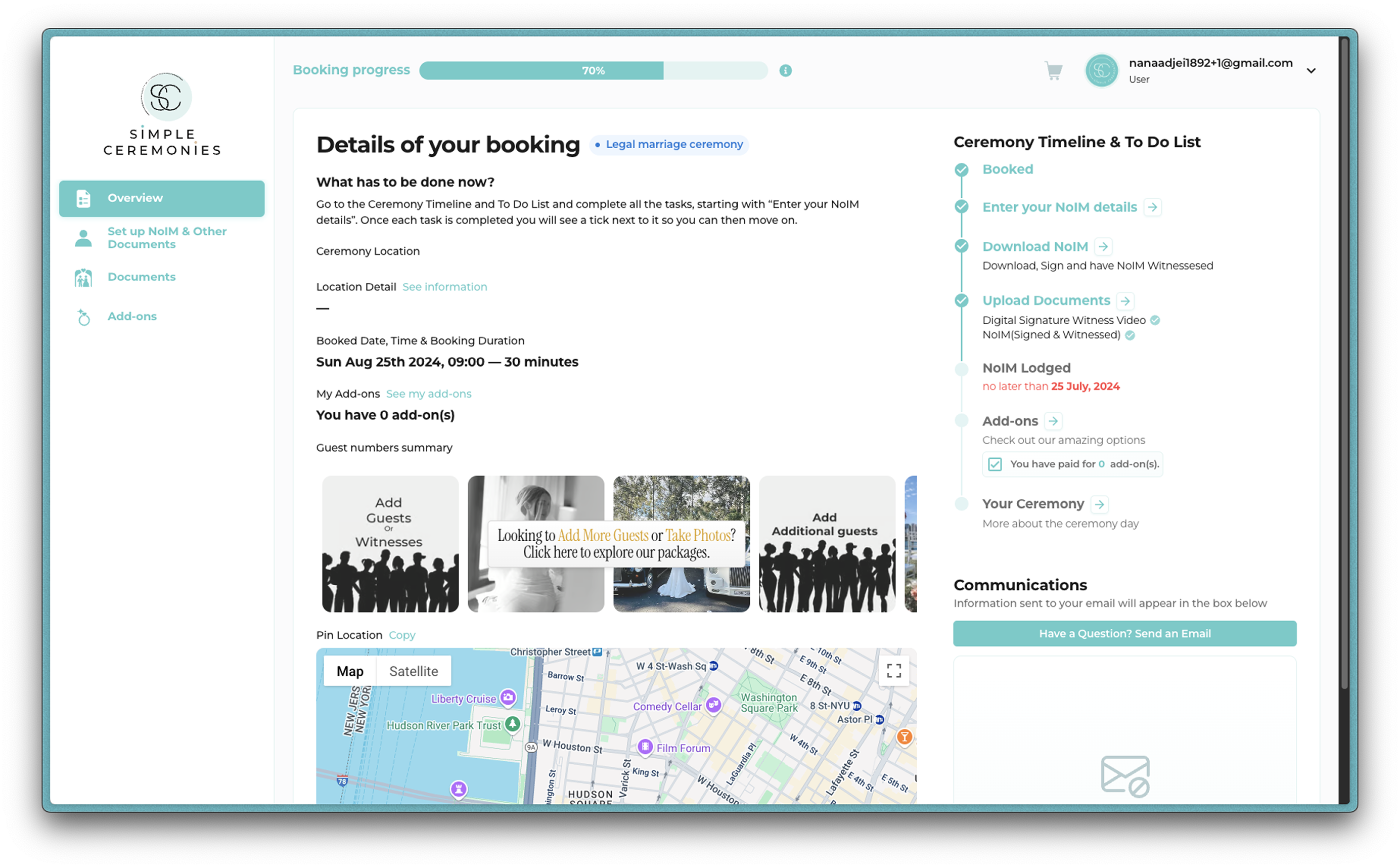
Task: Click the Legal marriage ceremony badge
Action: 669,144
